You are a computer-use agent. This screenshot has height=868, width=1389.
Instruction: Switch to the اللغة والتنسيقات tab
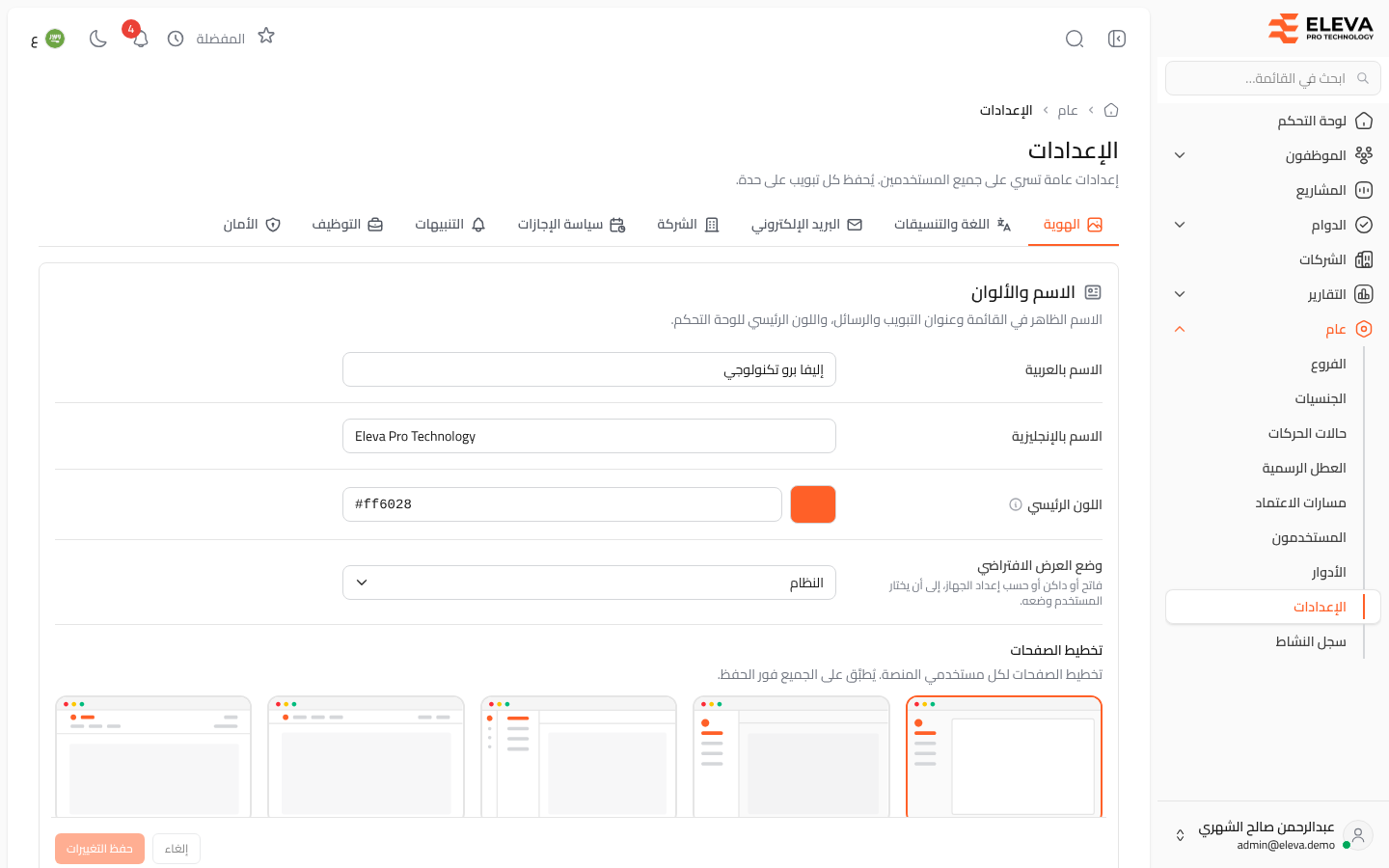click(952, 225)
